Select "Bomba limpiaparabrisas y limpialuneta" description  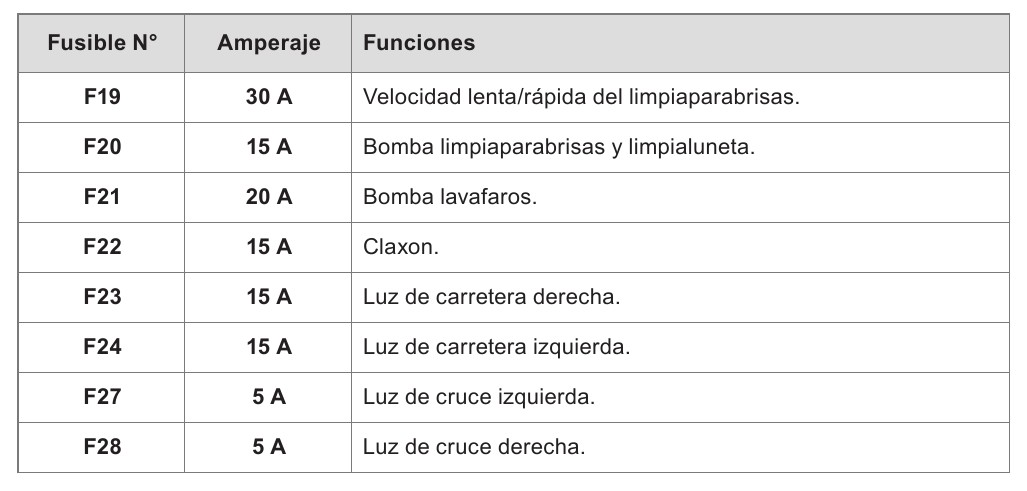pos(558,148)
